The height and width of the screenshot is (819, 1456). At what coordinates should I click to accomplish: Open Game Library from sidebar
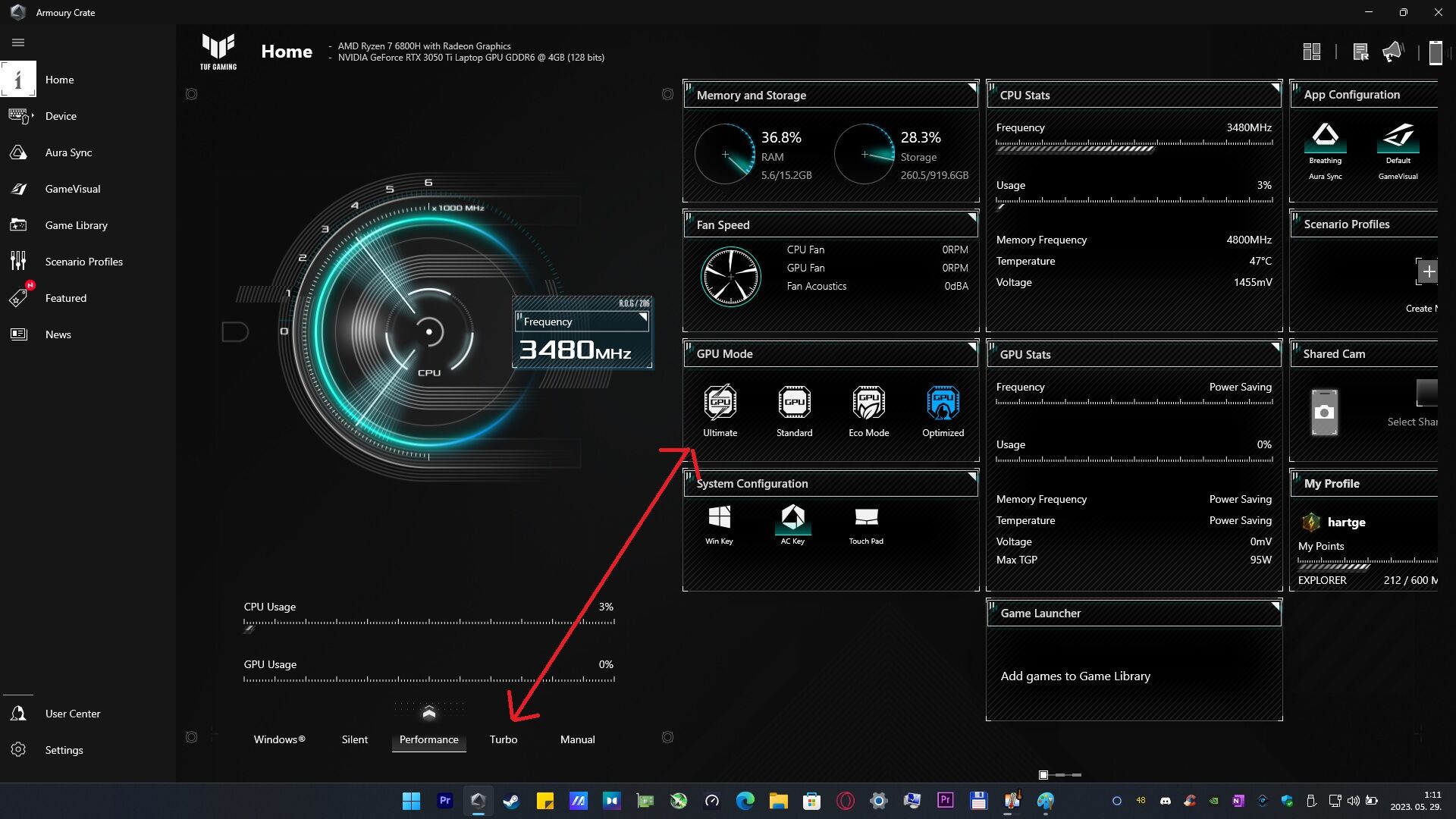76,225
